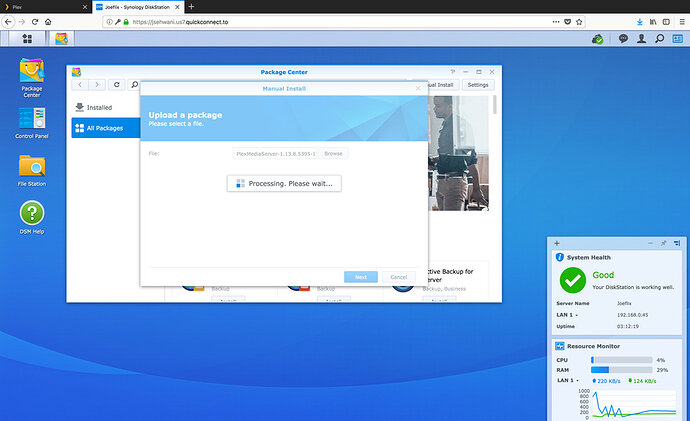The image size is (690, 421).
Task: Expand LAN 1 dropdown in System Health
Action: [x=567, y=315]
